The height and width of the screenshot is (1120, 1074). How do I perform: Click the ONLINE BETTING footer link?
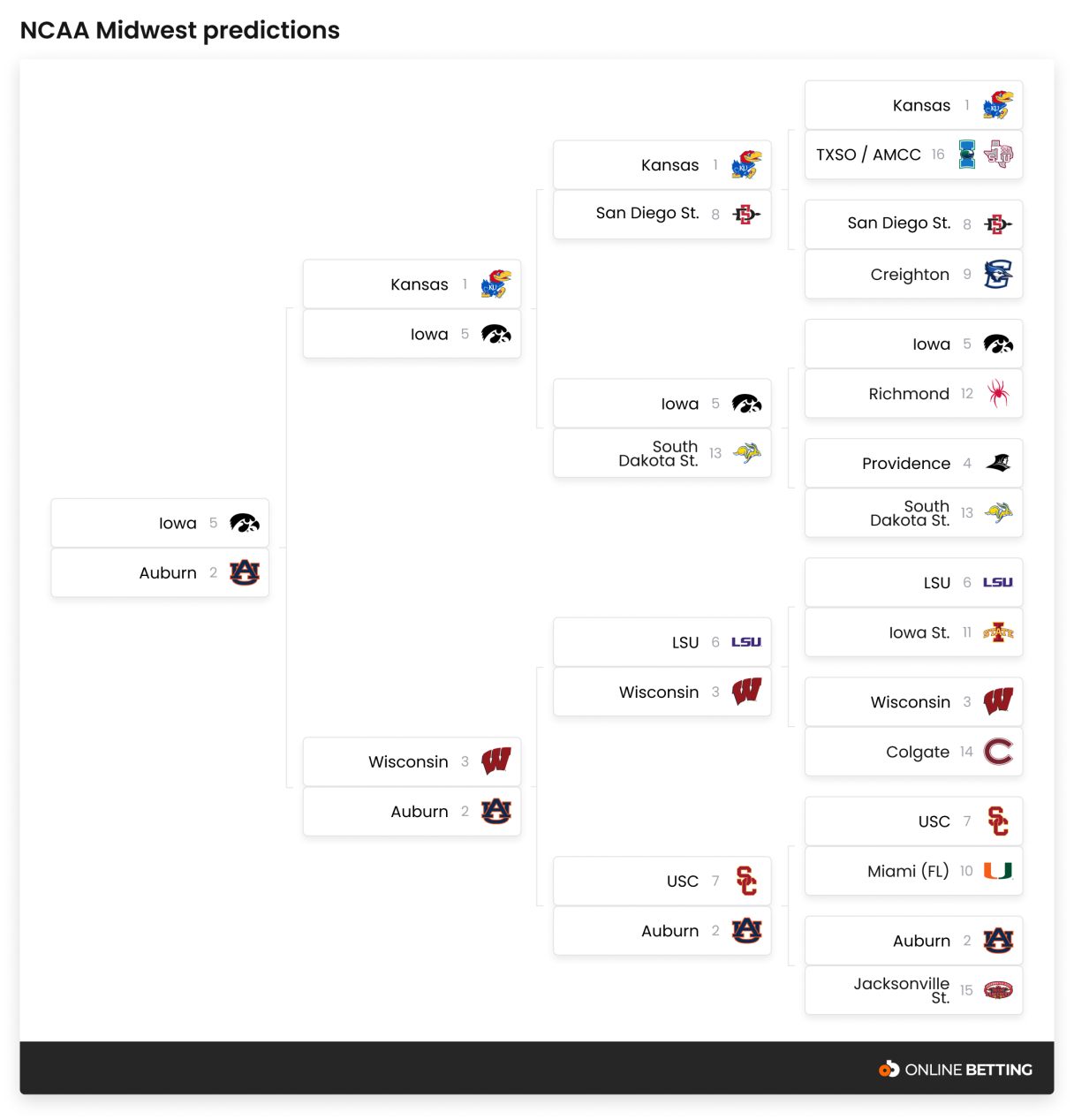click(956, 1069)
